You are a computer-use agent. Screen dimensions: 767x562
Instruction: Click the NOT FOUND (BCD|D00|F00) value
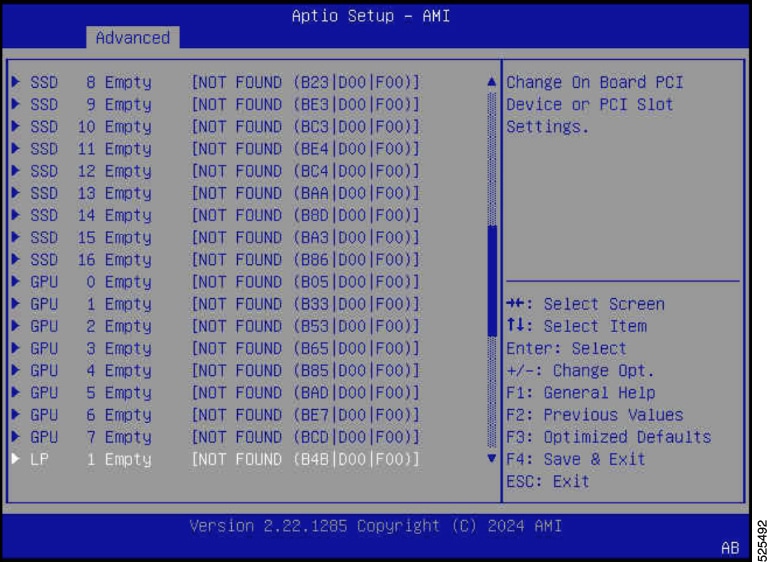pos(306,437)
